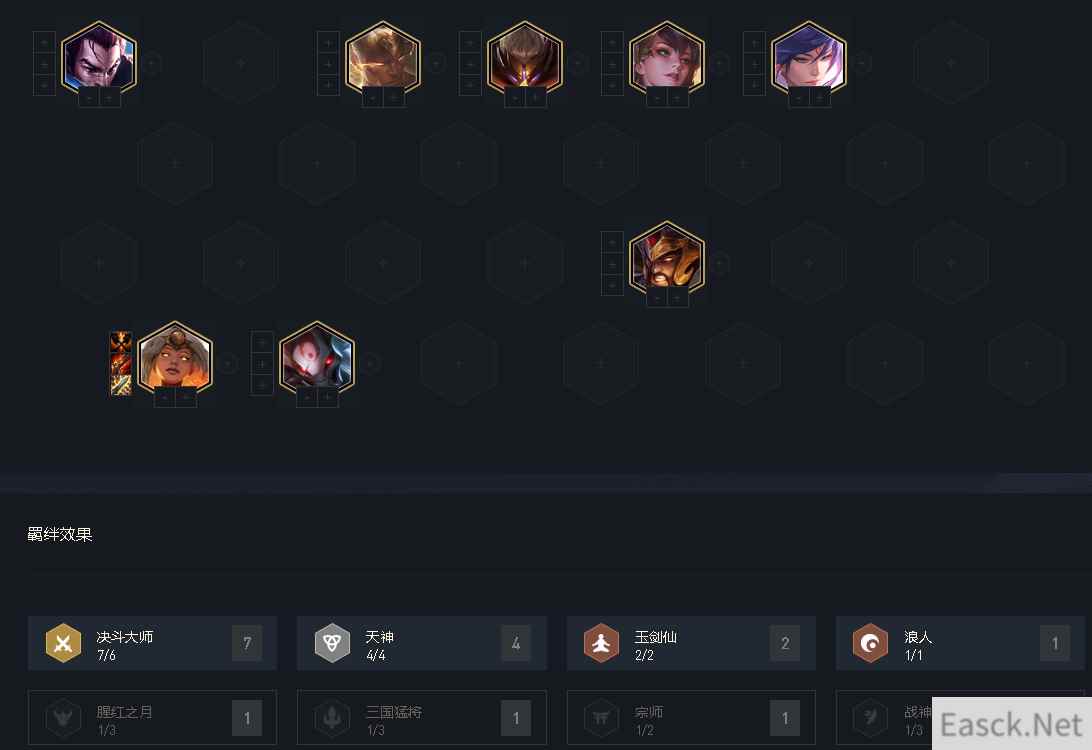Open the 玉剑仙 trait card
The height and width of the screenshot is (750, 1092).
point(691,643)
